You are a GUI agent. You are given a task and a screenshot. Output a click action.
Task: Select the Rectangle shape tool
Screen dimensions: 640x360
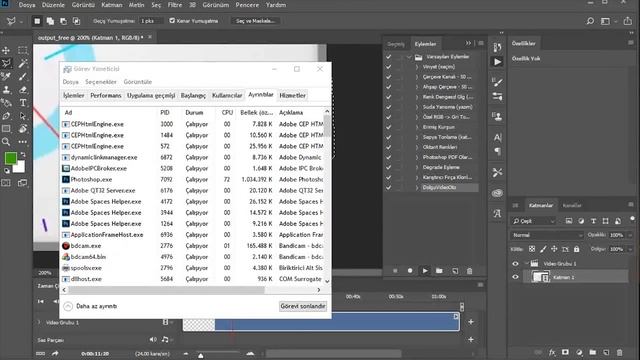pyautogui.click(x=6, y=129)
